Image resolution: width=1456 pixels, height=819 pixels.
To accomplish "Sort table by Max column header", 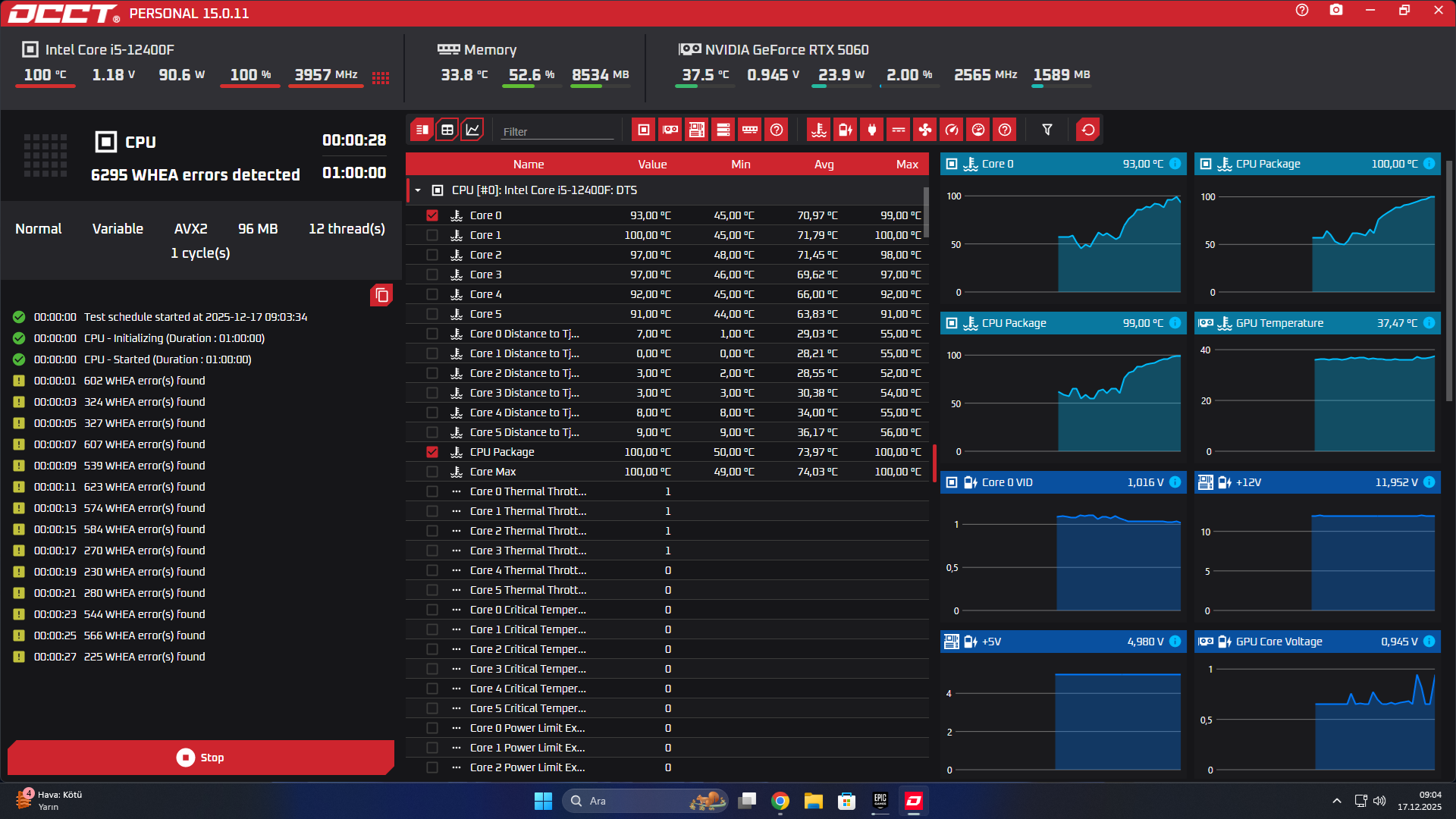I will (x=906, y=165).
